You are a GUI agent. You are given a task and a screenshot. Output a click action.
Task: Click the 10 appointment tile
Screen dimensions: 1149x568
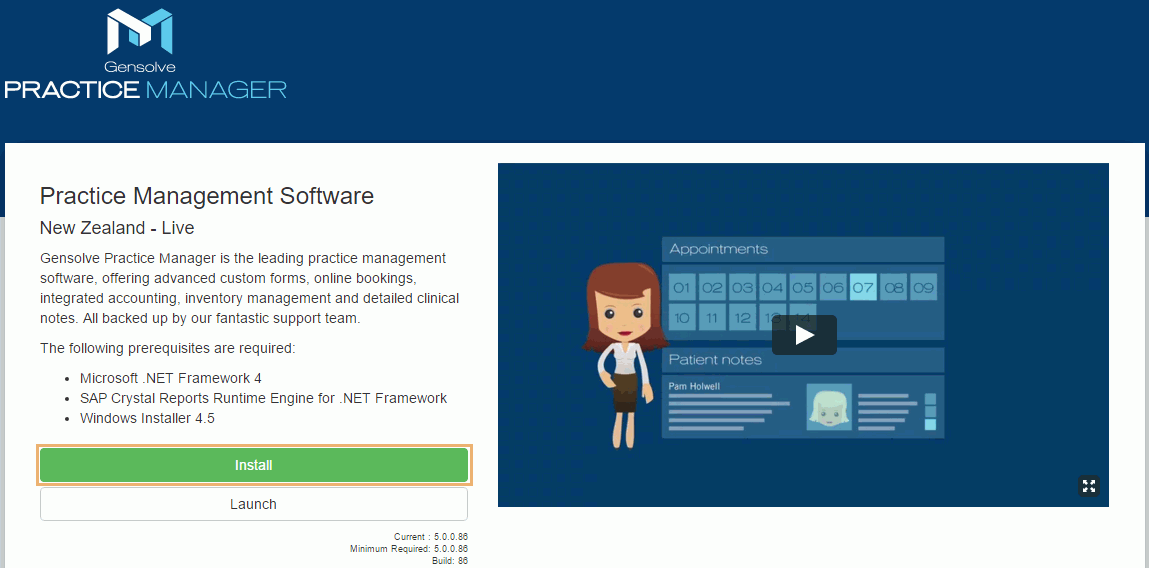(682, 318)
